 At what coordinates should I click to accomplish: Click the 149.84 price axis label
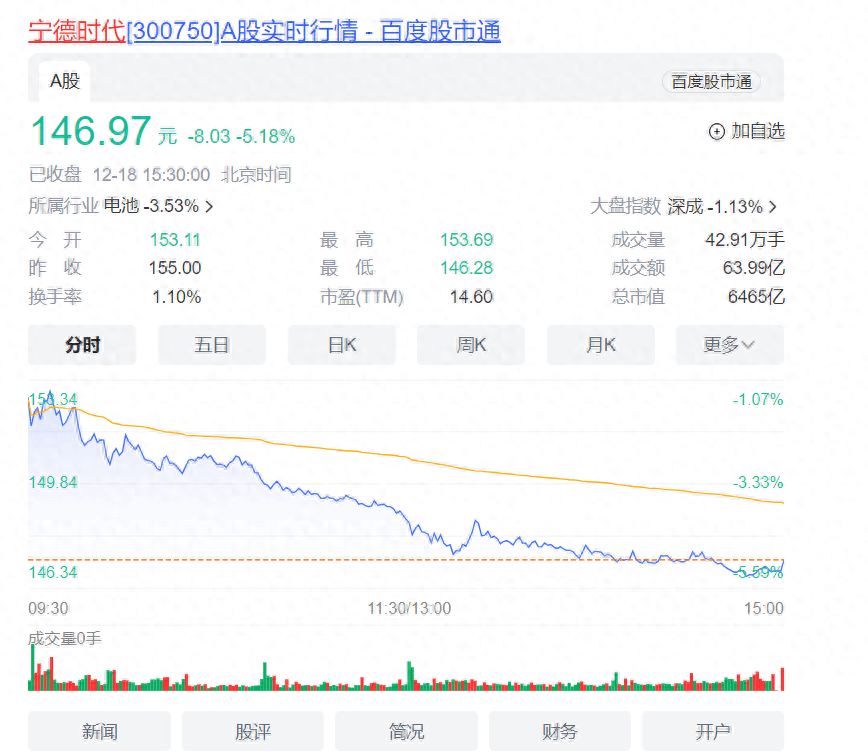pyautogui.click(x=53, y=482)
